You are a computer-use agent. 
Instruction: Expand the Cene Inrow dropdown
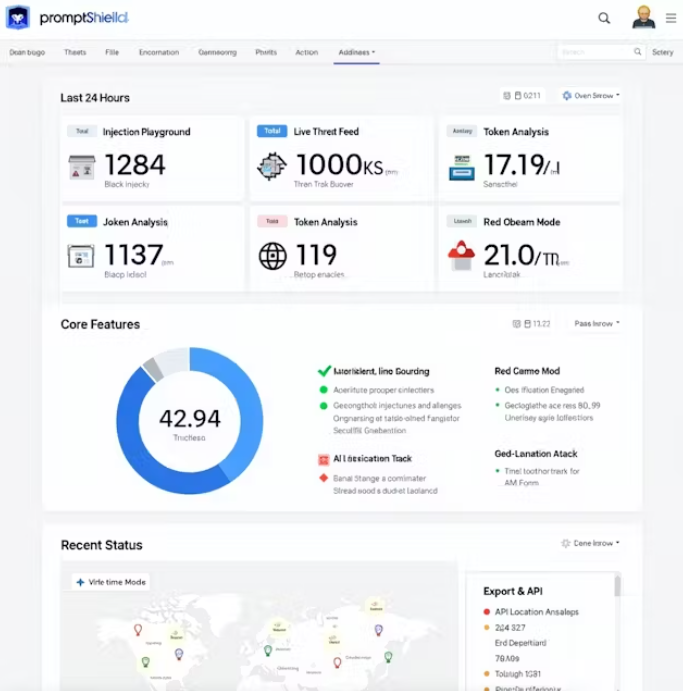click(590, 543)
